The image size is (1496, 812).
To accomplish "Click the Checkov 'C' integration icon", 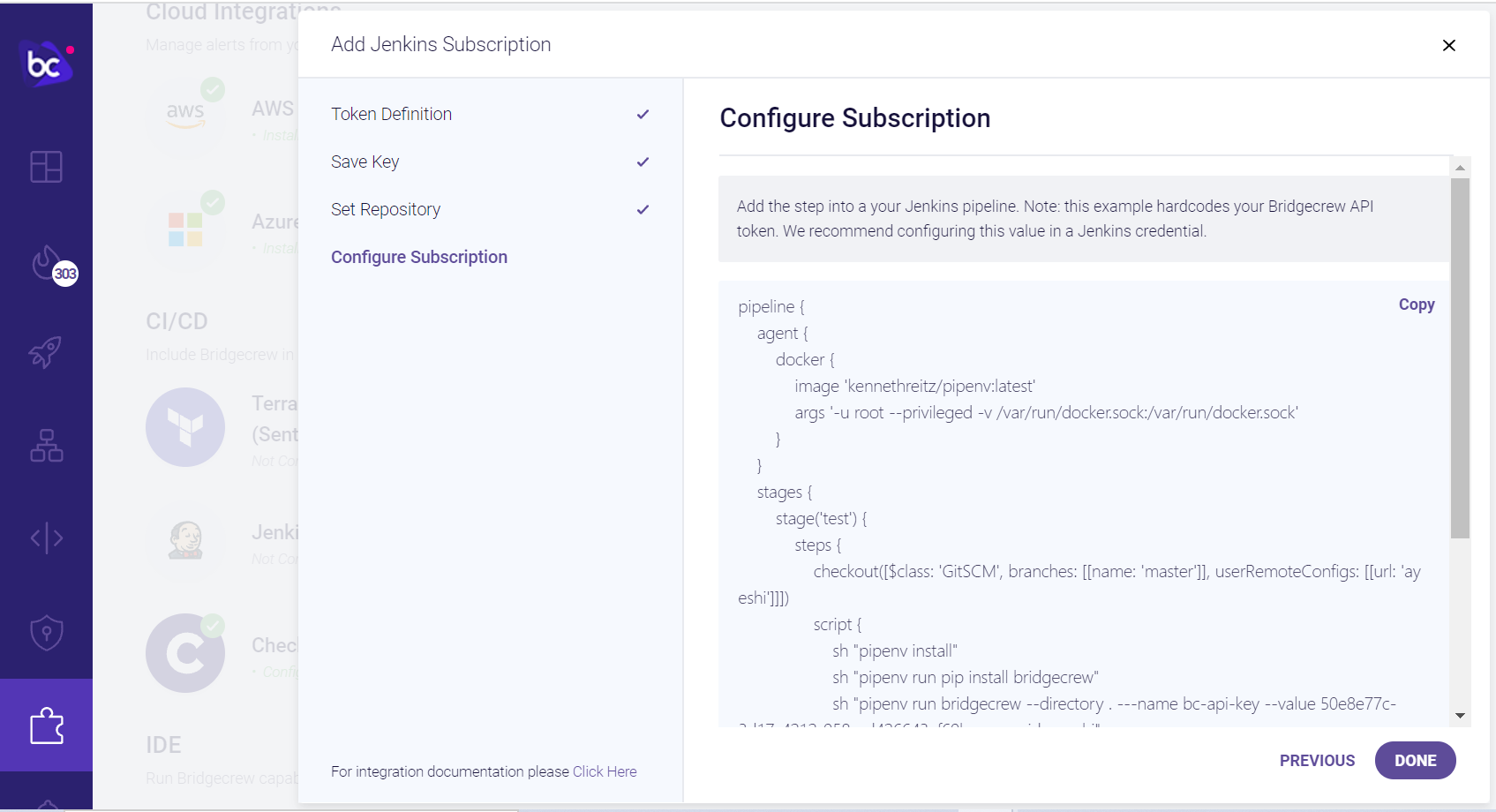I will point(185,653).
